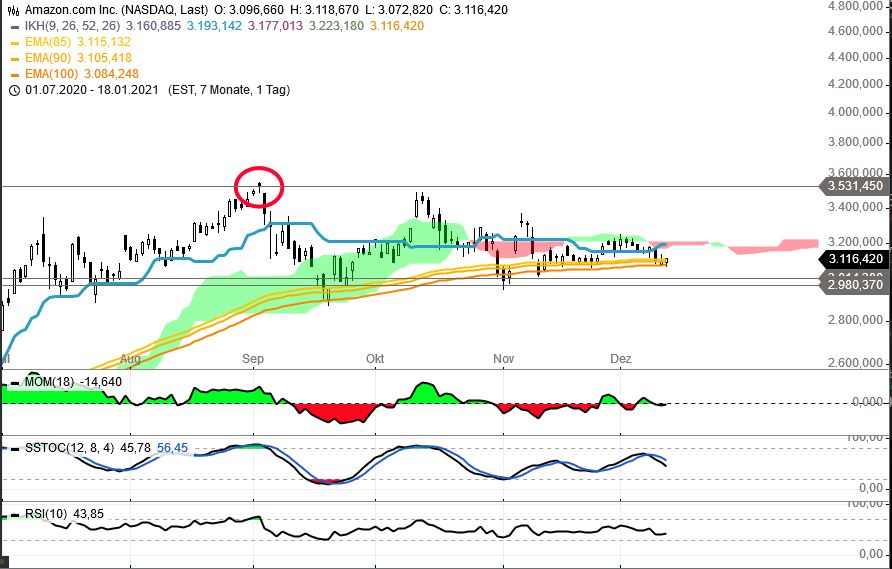
Task: Click the IKH color dash marker
Action: 15,26
